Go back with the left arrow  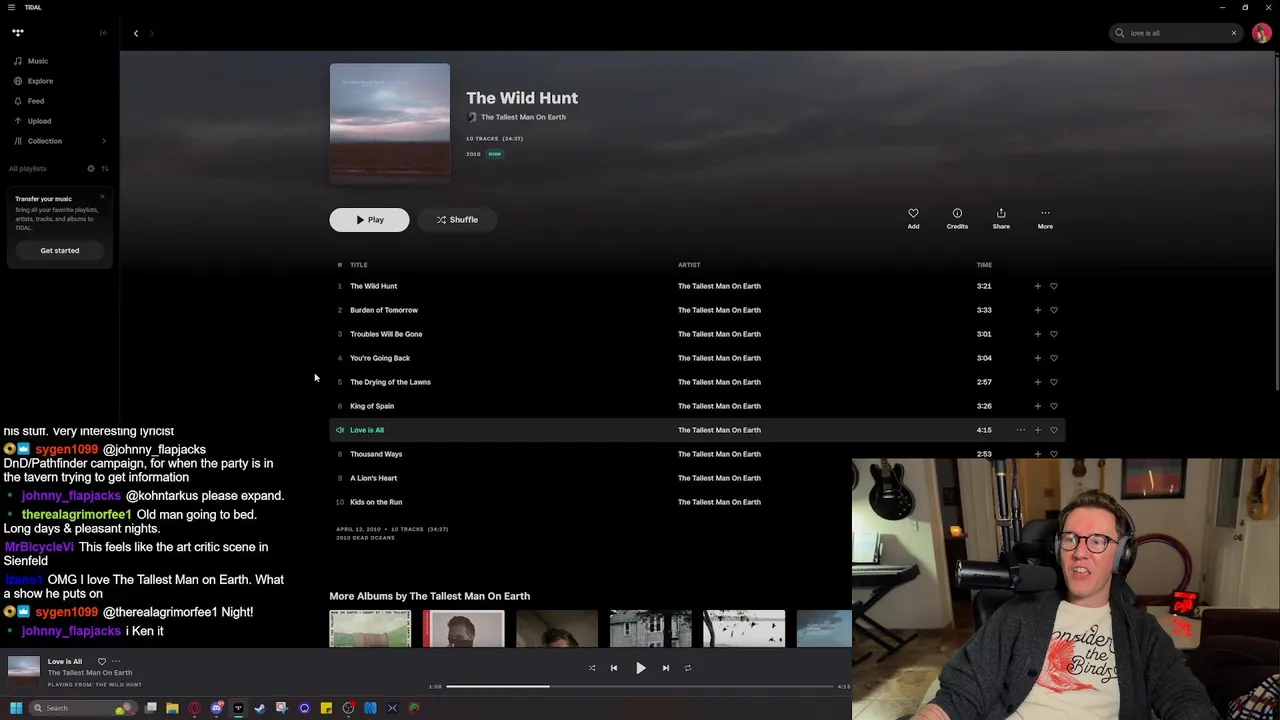(x=136, y=33)
